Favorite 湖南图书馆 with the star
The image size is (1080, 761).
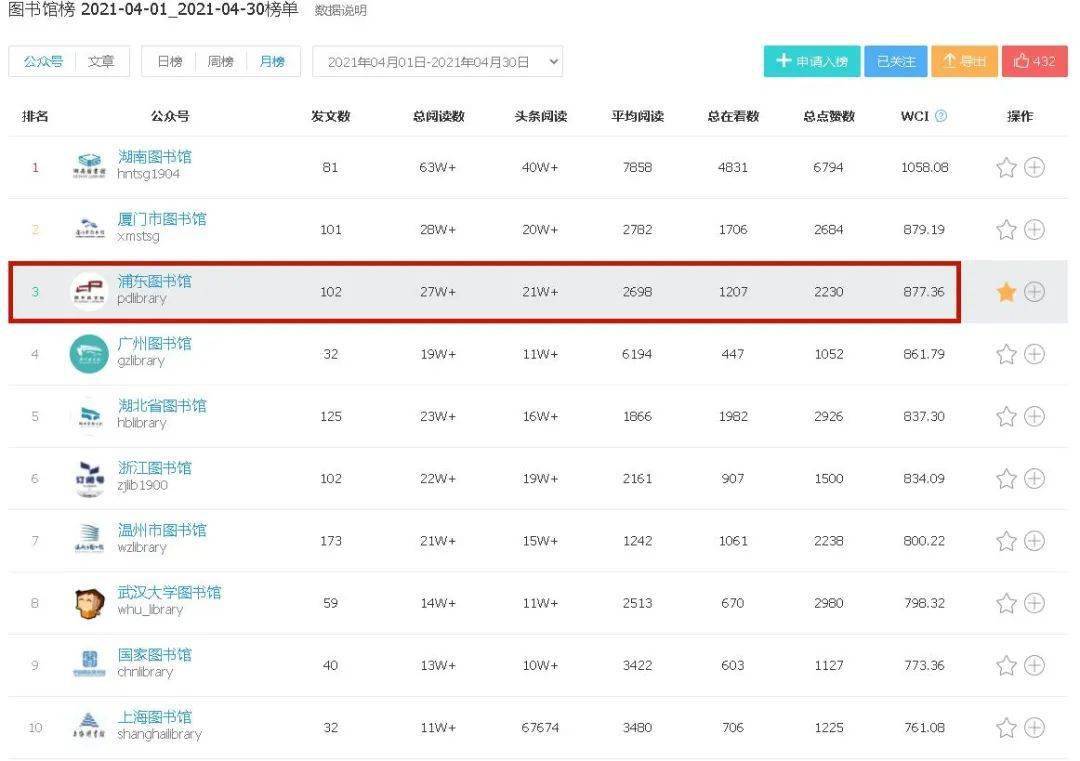click(1006, 167)
